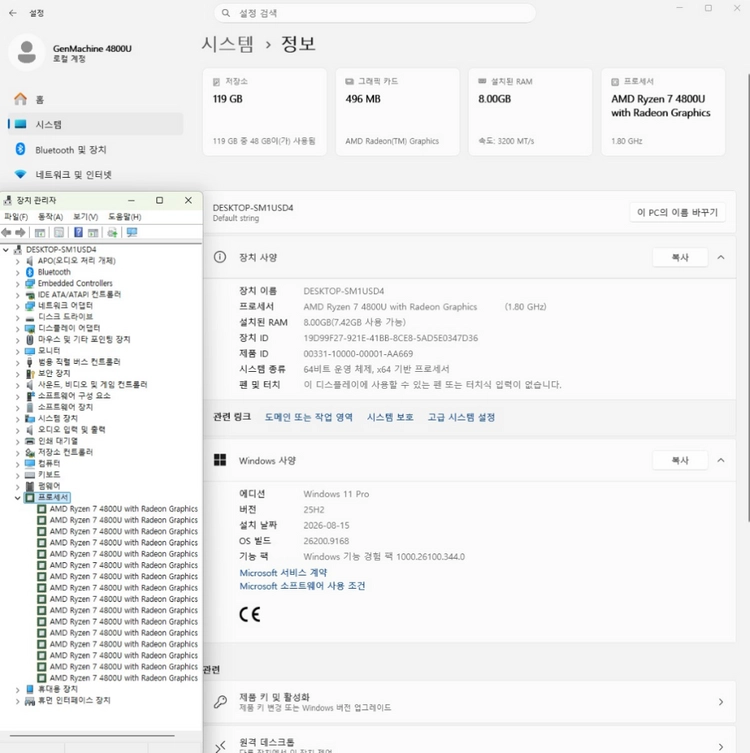Open Microsoft 서비스 계약 link
Image resolution: width=750 pixels, height=753 pixels.
click(x=283, y=572)
